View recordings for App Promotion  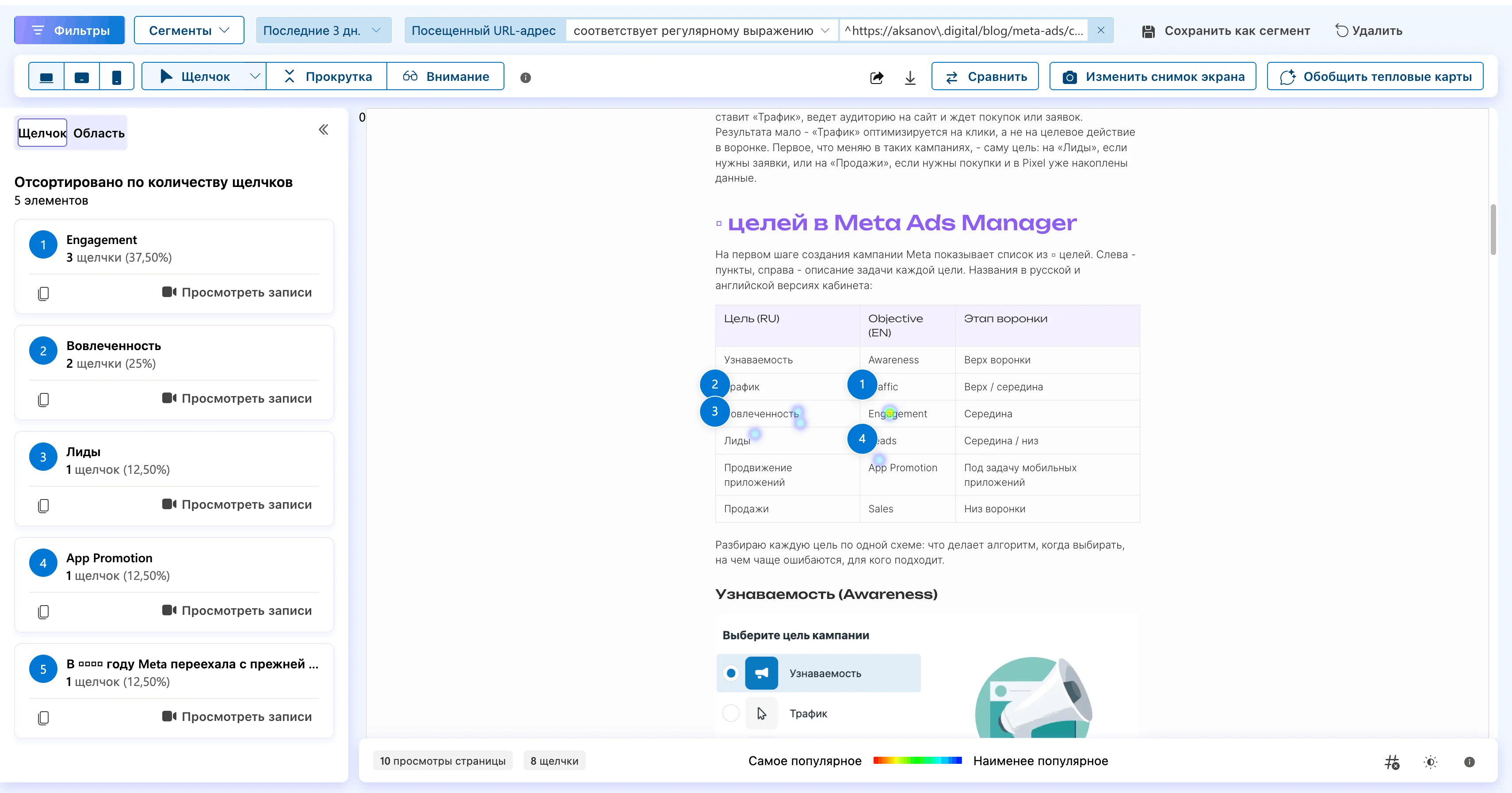coord(237,610)
